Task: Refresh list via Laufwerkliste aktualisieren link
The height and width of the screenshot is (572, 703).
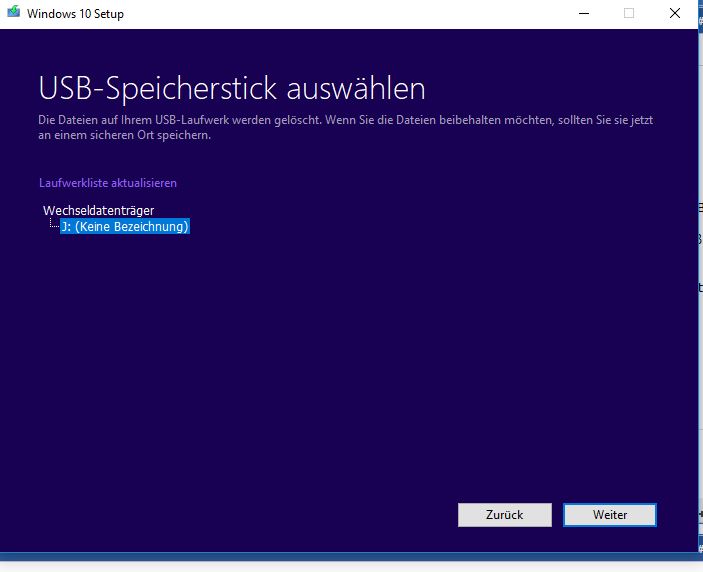Action: tap(108, 183)
